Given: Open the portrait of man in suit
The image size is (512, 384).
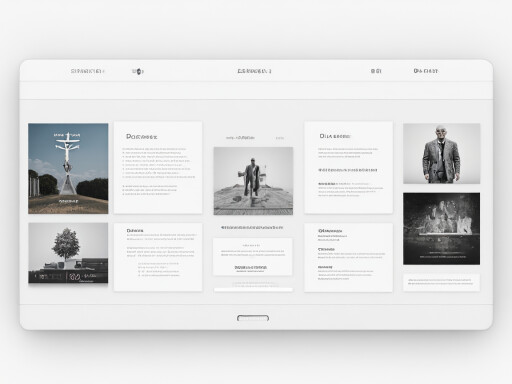Looking at the screenshot, I should 442,154.
